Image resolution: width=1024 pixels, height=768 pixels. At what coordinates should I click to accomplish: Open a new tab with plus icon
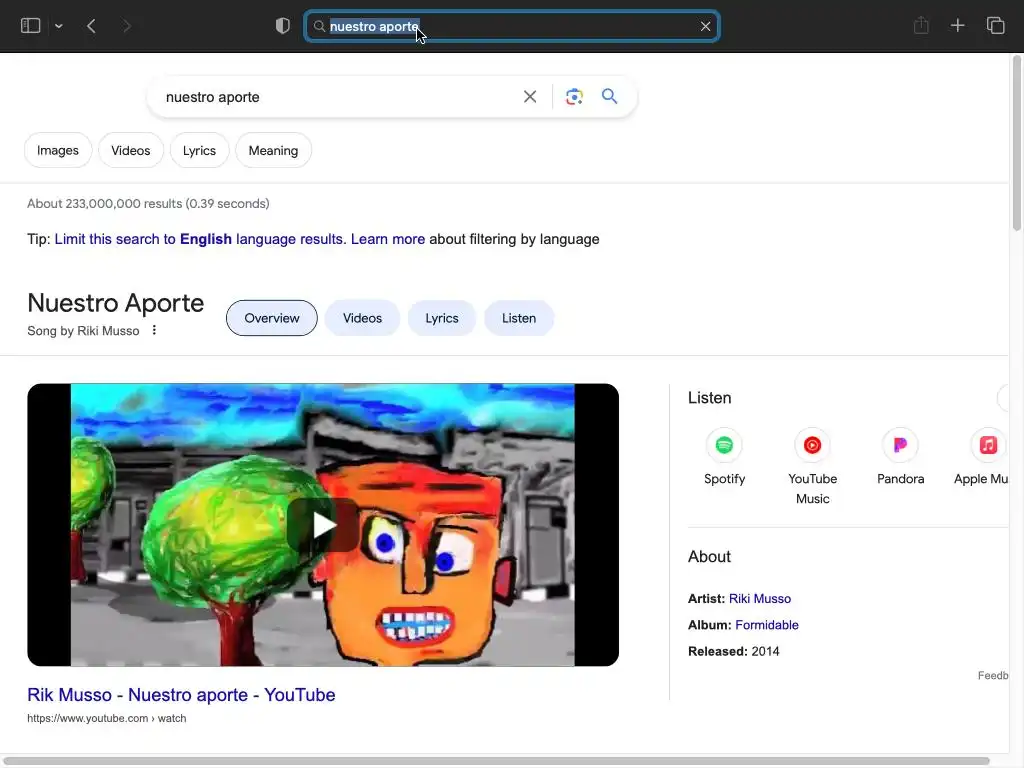(957, 25)
